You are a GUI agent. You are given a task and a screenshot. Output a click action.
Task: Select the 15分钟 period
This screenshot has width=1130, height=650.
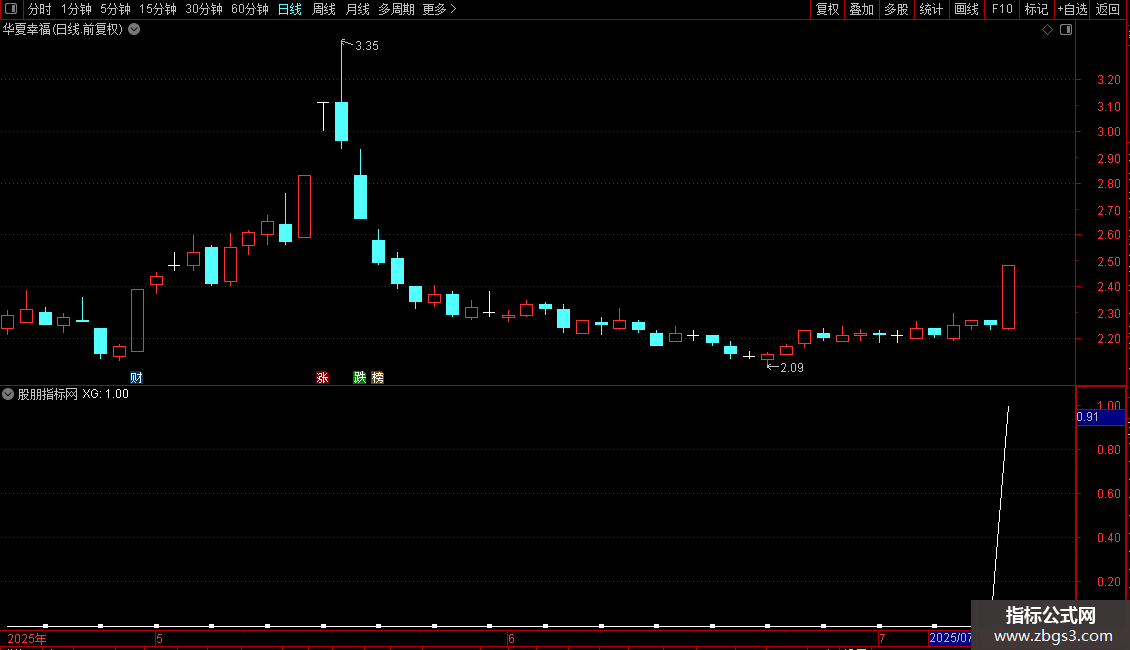pyautogui.click(x=157, y=9)
